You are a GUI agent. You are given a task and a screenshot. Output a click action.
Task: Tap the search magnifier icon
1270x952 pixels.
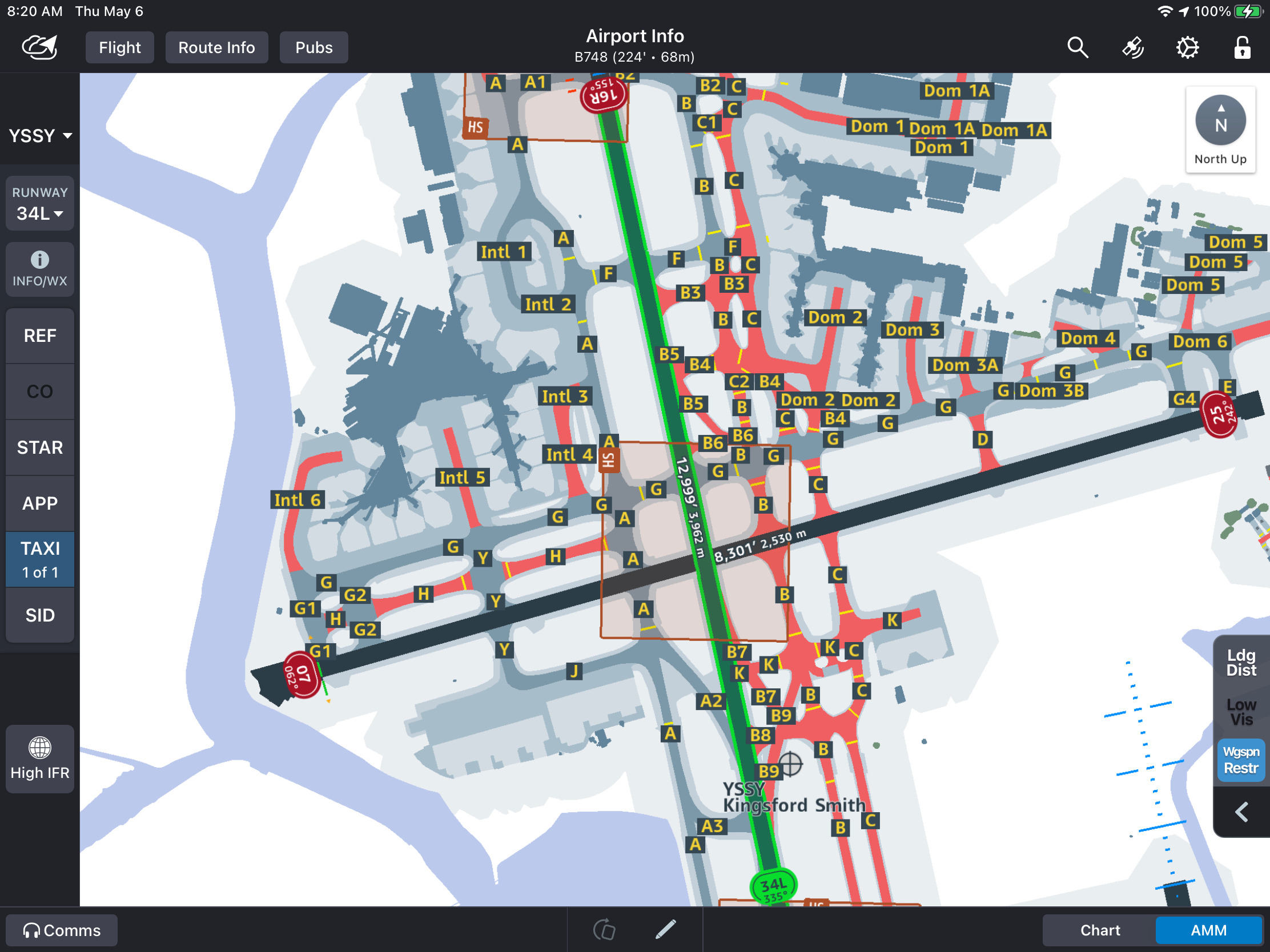(x=1077, y=47)
